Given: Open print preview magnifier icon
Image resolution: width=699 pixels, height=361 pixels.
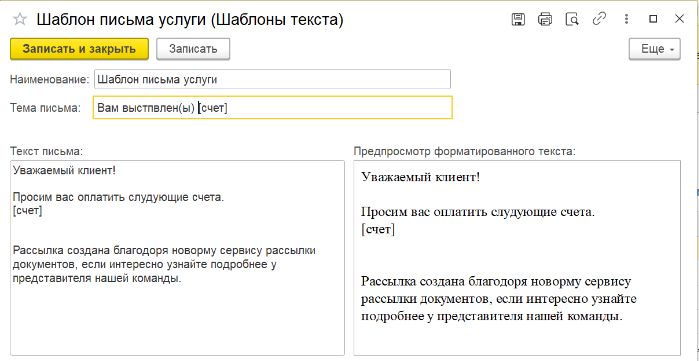Looking at the screenshot, I should pos(572,19).
